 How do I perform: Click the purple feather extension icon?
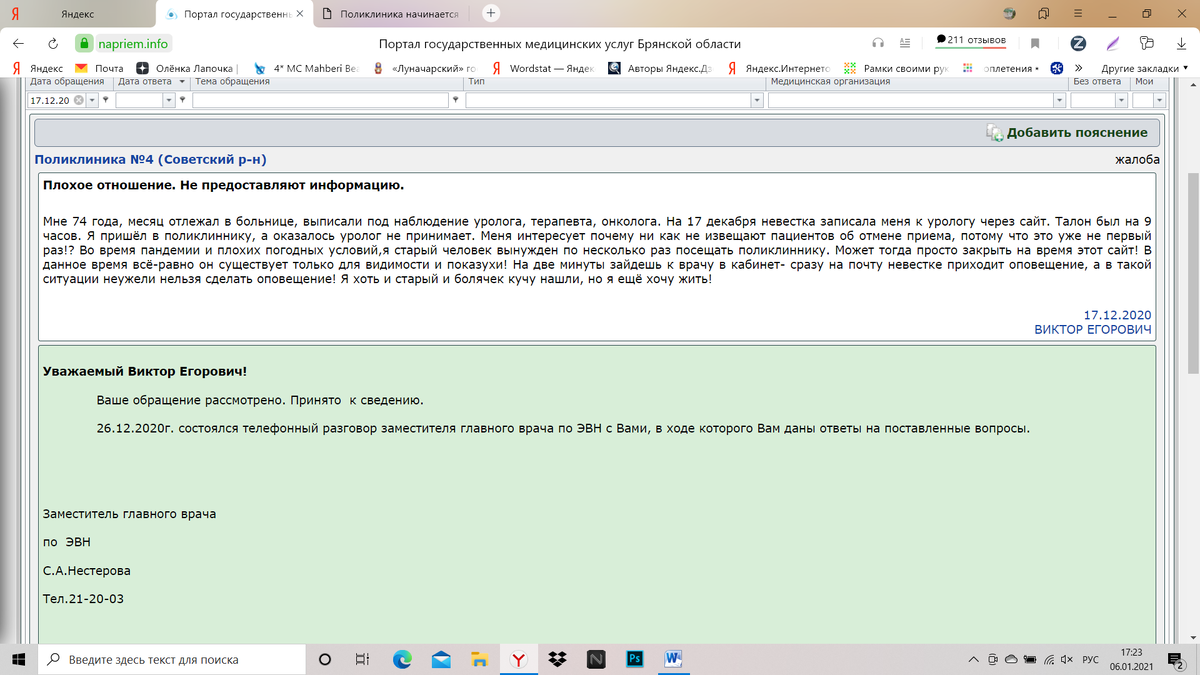coord(1113,43)
